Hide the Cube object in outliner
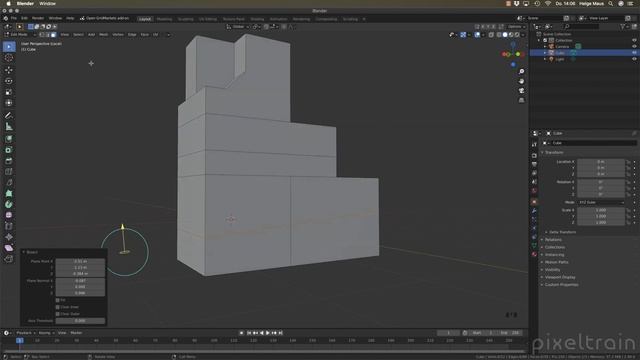This screenshot has width=640, height=360. pyautogui.click(x=634, y=53)
